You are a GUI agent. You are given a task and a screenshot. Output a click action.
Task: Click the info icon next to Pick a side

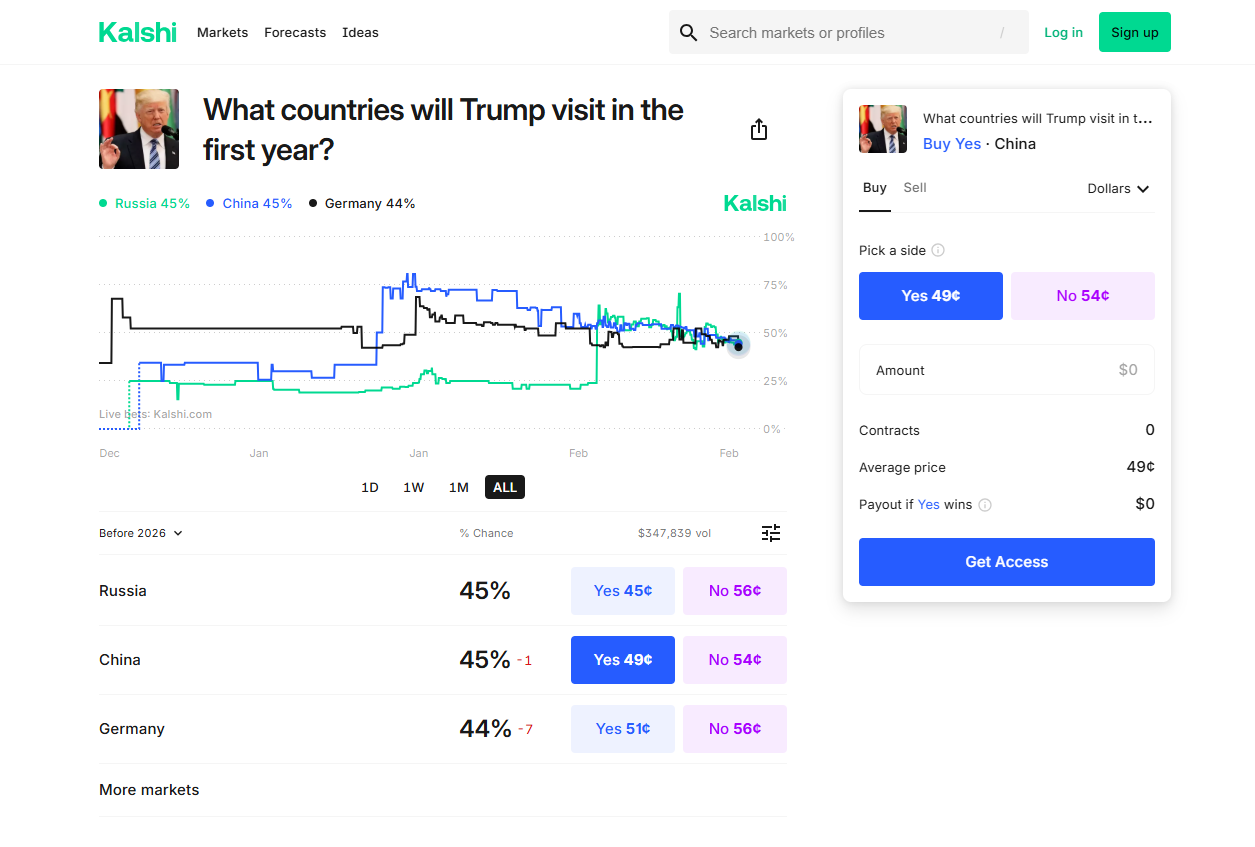point(938,250)
